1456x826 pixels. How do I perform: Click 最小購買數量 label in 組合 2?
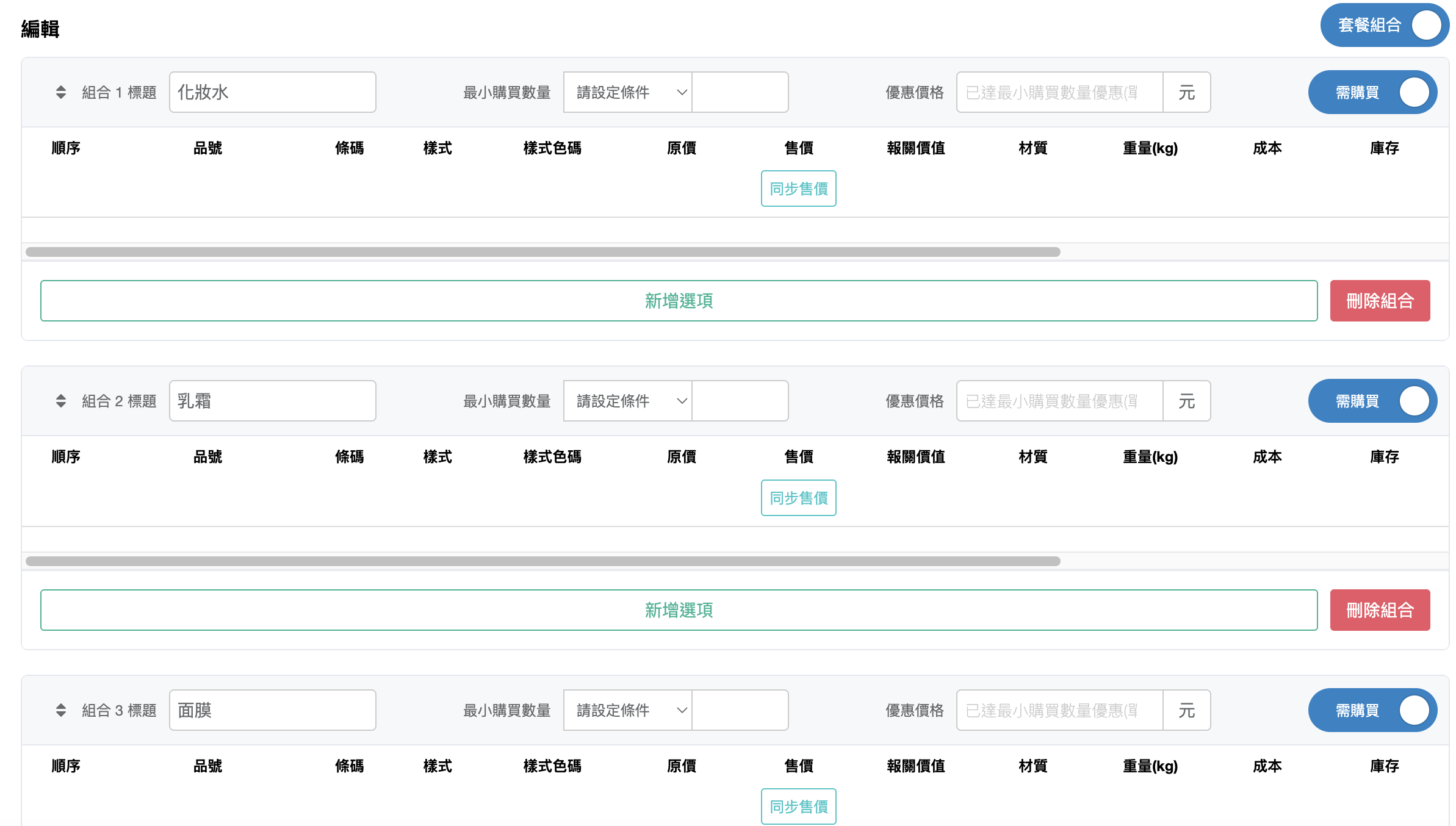507,401
